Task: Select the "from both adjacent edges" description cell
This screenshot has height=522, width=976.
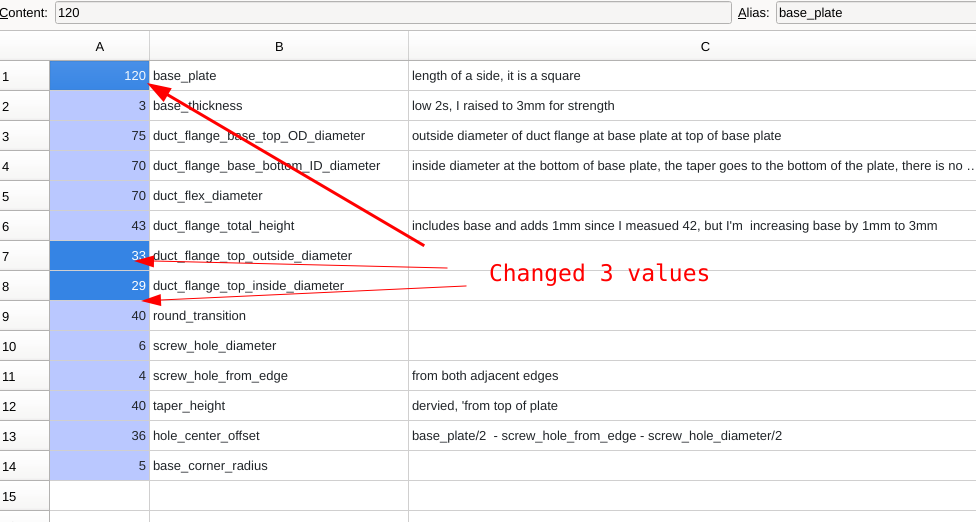Action: coord(692,376)
